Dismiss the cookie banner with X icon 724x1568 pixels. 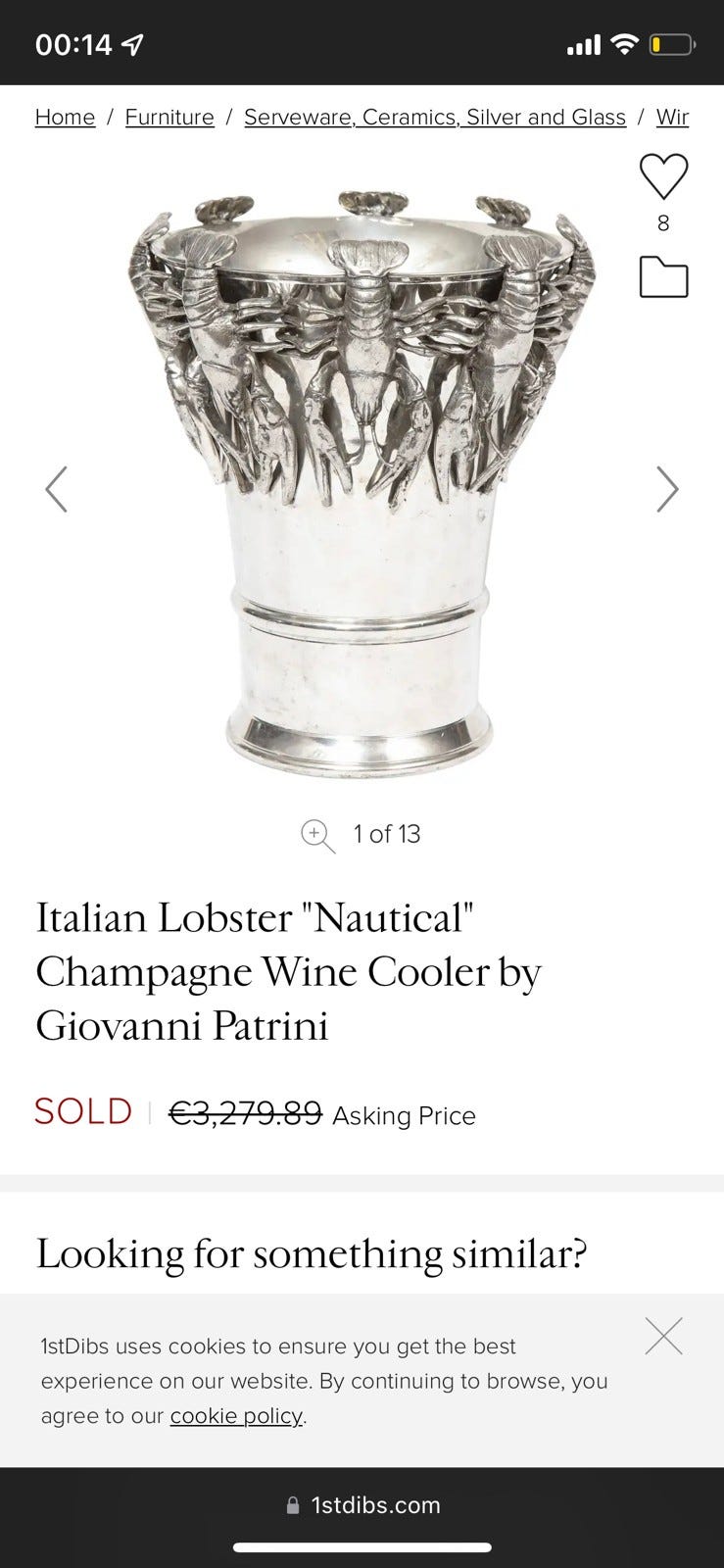point(663,1337)
